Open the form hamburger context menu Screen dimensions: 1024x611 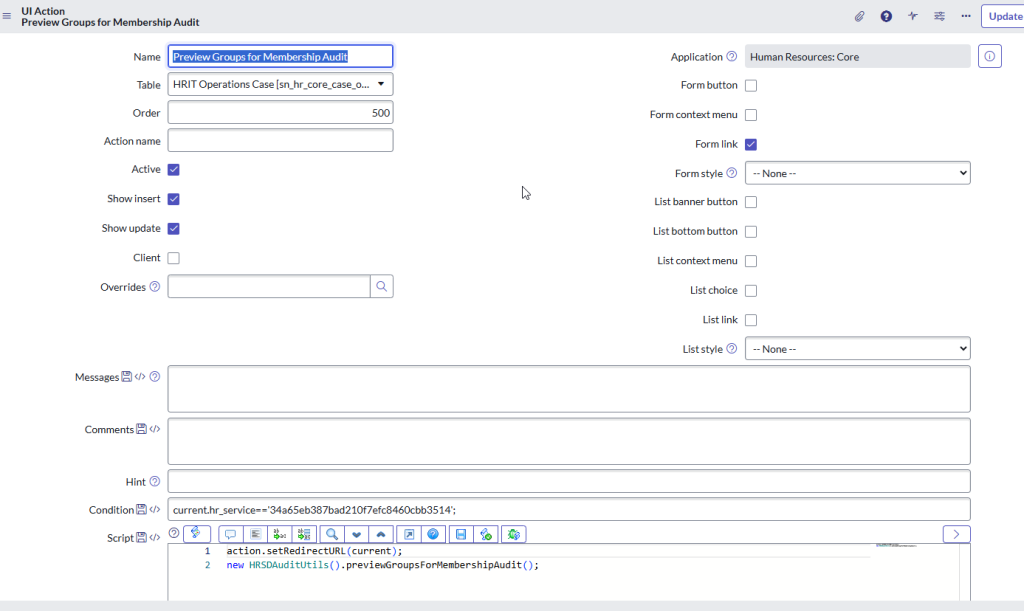(x=8, y=16)
